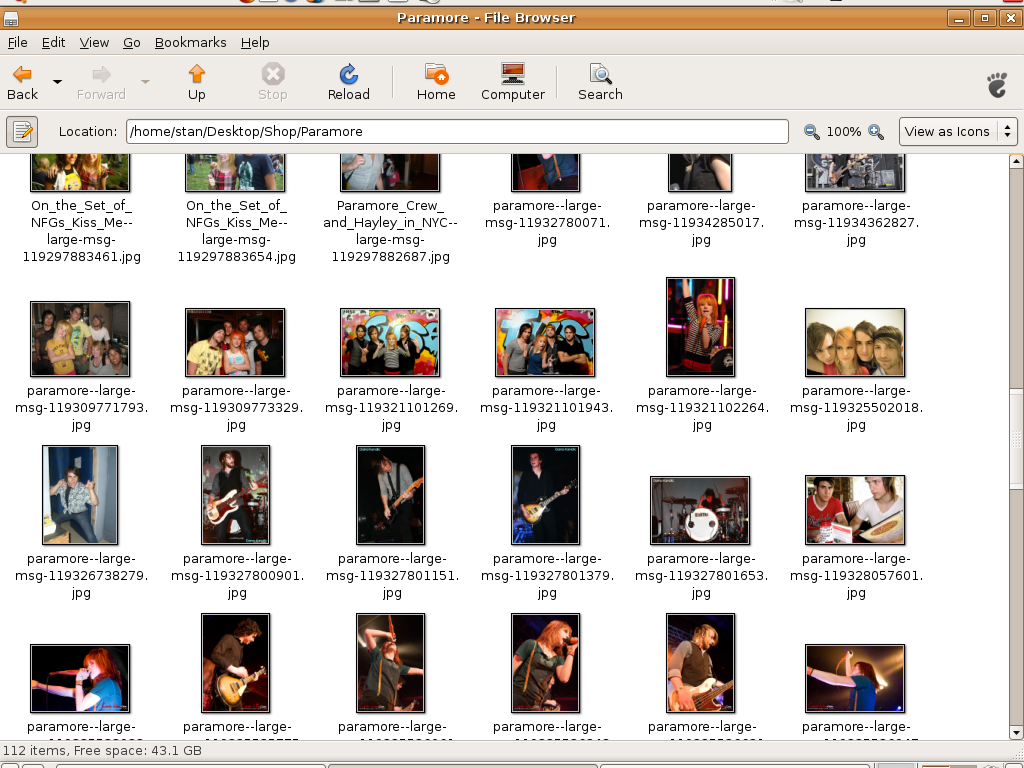Expand the Back history dropdown arrow
1024x768 pixels.
point(57,81)
